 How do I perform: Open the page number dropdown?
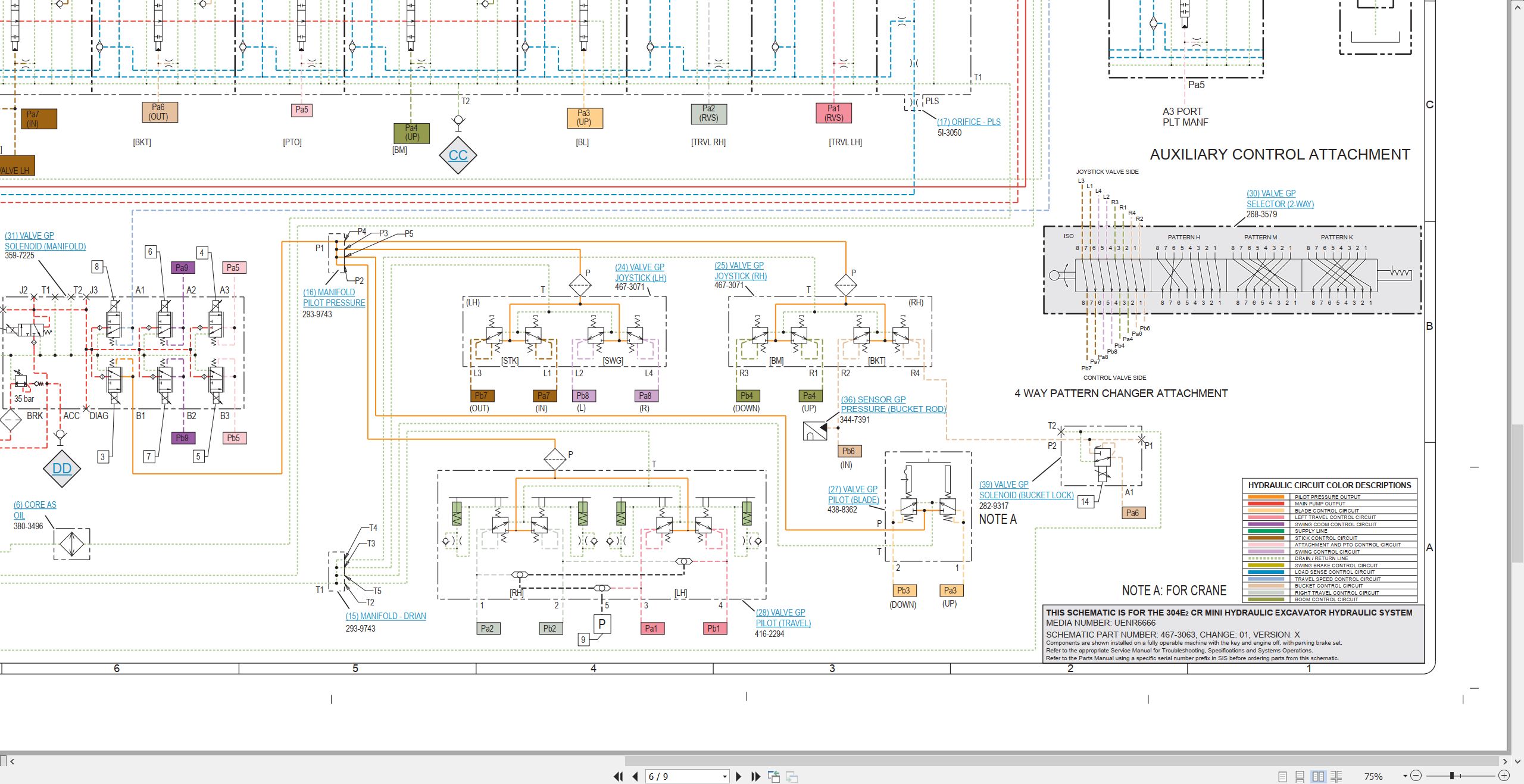[x=724, y=777]
